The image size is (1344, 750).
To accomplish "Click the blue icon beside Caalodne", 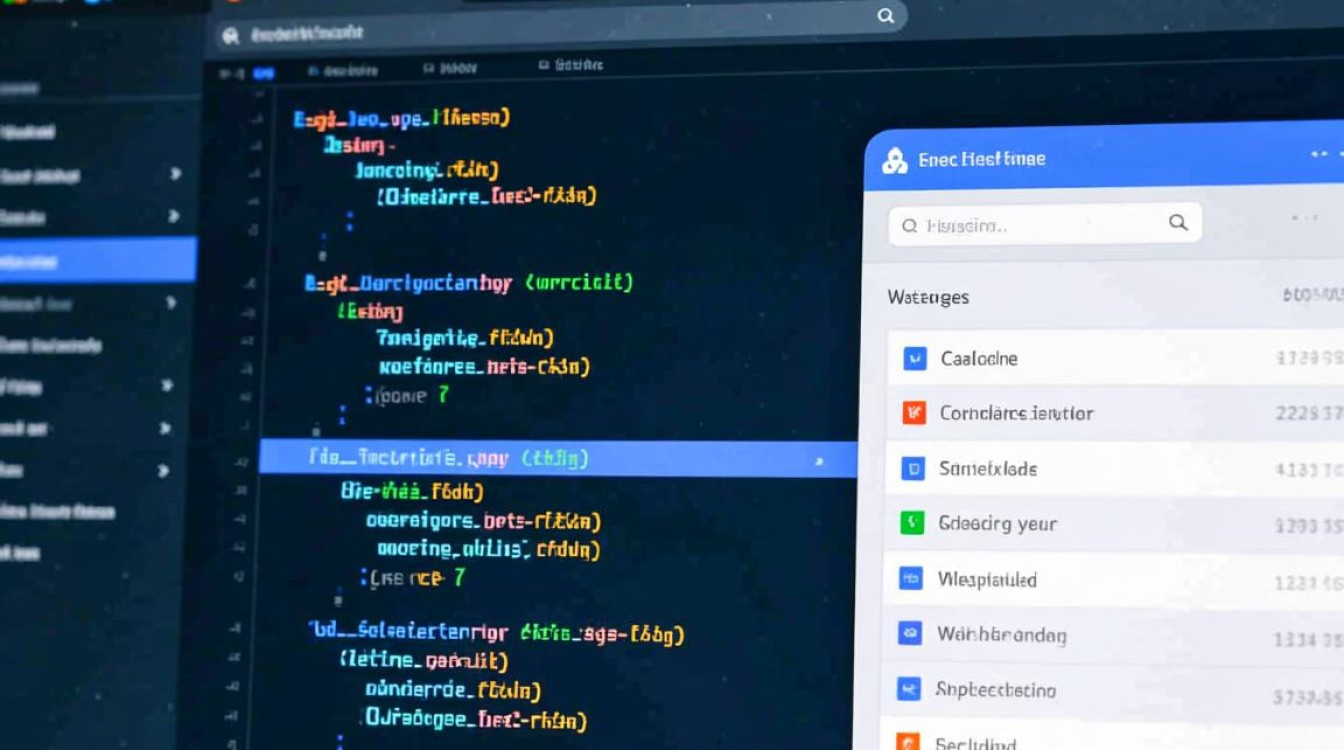I will (x=914, y=358).
